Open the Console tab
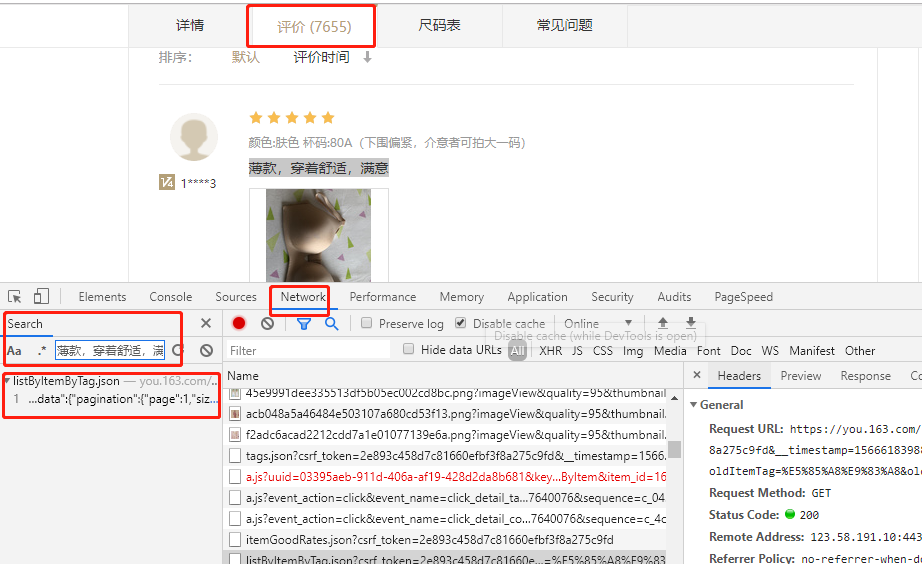 [171, 297]
